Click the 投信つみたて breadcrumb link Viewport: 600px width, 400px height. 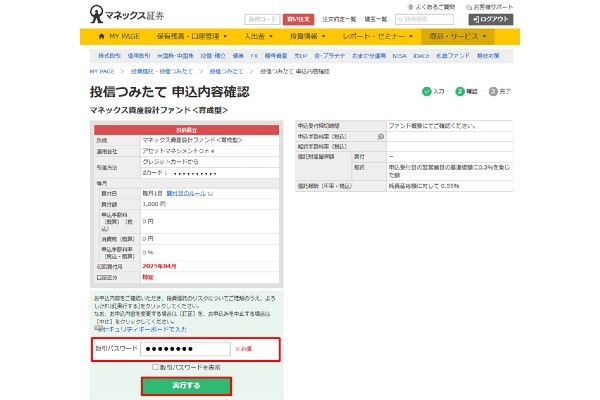pos(226,72)
